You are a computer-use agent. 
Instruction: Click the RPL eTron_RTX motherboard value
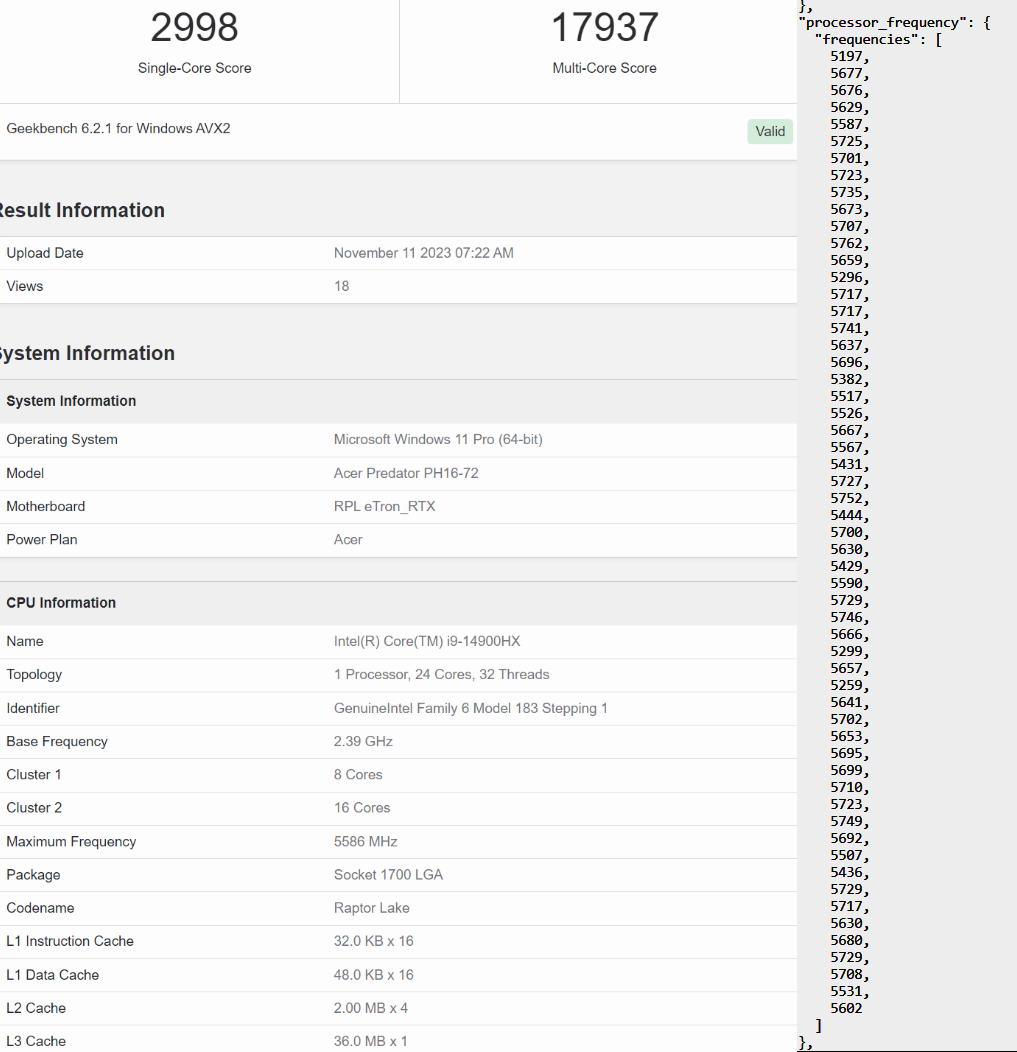pyautogui.click(x=384, y=506)
